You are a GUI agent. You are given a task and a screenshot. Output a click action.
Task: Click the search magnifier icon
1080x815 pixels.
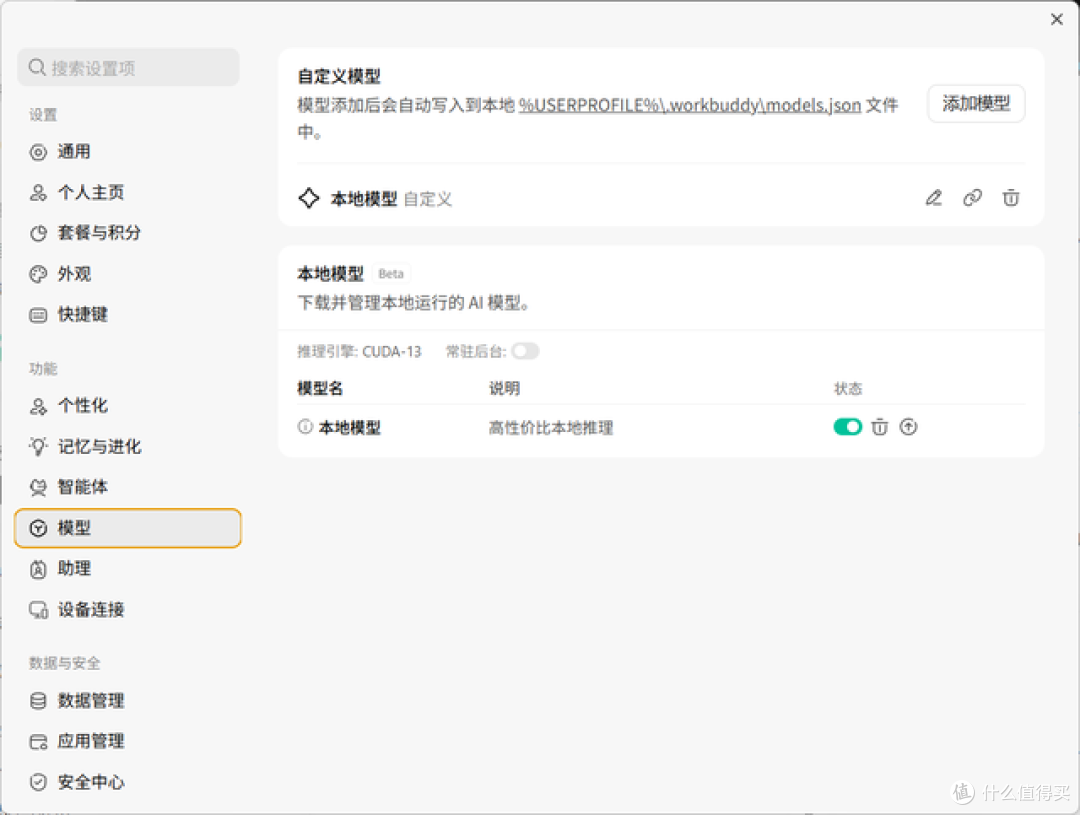(37, 67)
